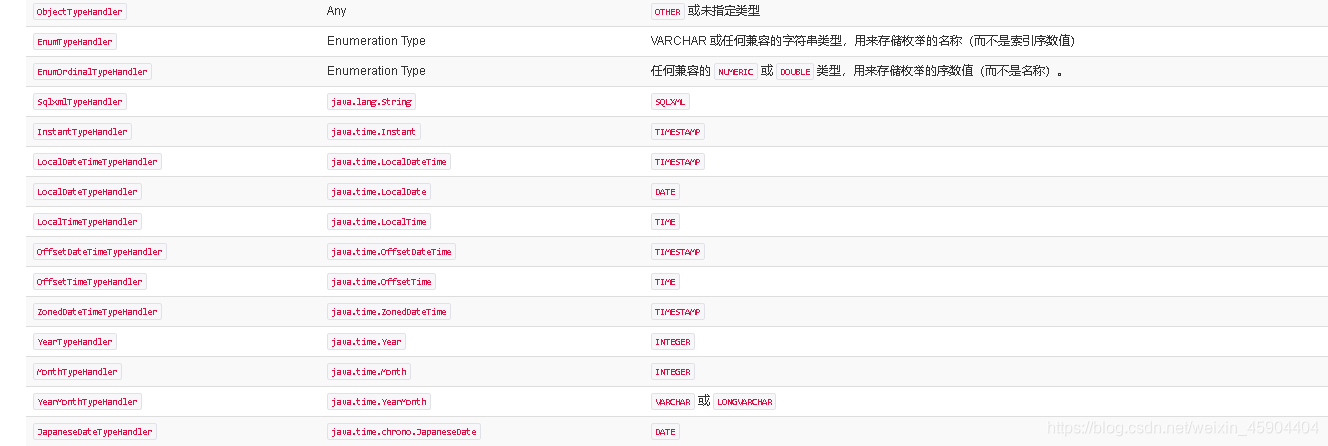
Task: Click the NUMERIC code label
Action: click(x=736, y=72)
